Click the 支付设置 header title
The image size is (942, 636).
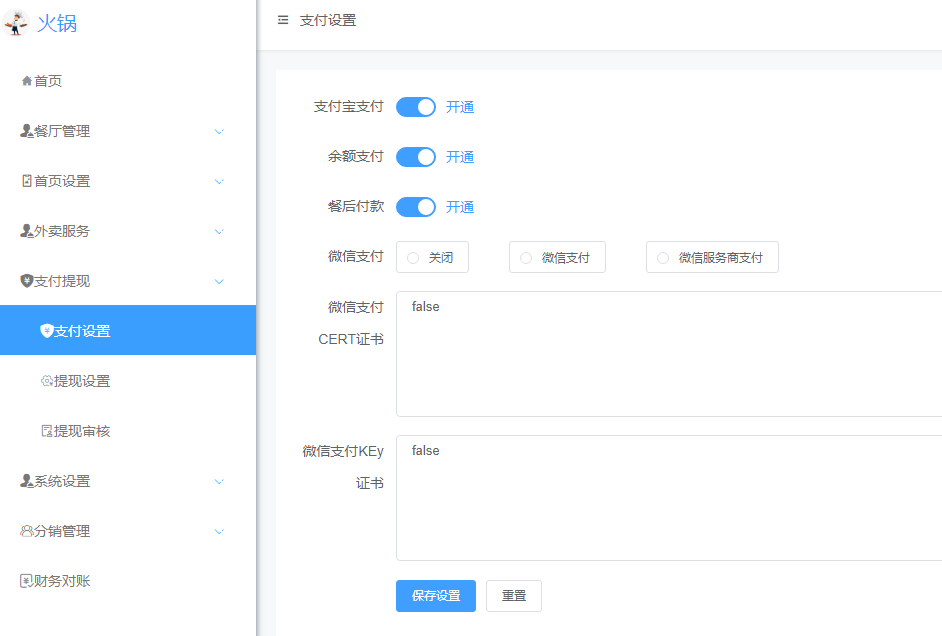pos(328,20)
